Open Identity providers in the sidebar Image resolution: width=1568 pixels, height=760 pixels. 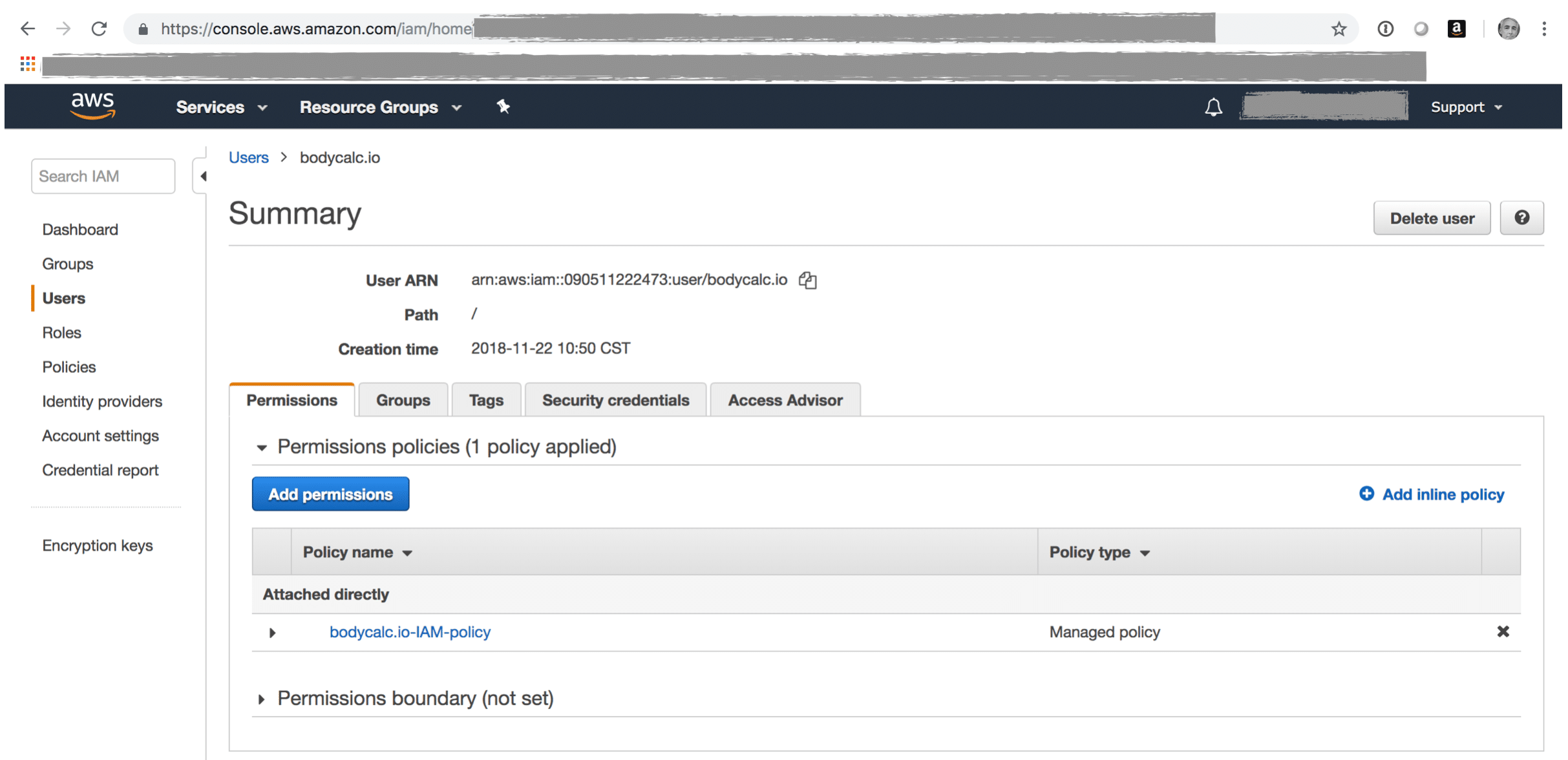[102, 401]
